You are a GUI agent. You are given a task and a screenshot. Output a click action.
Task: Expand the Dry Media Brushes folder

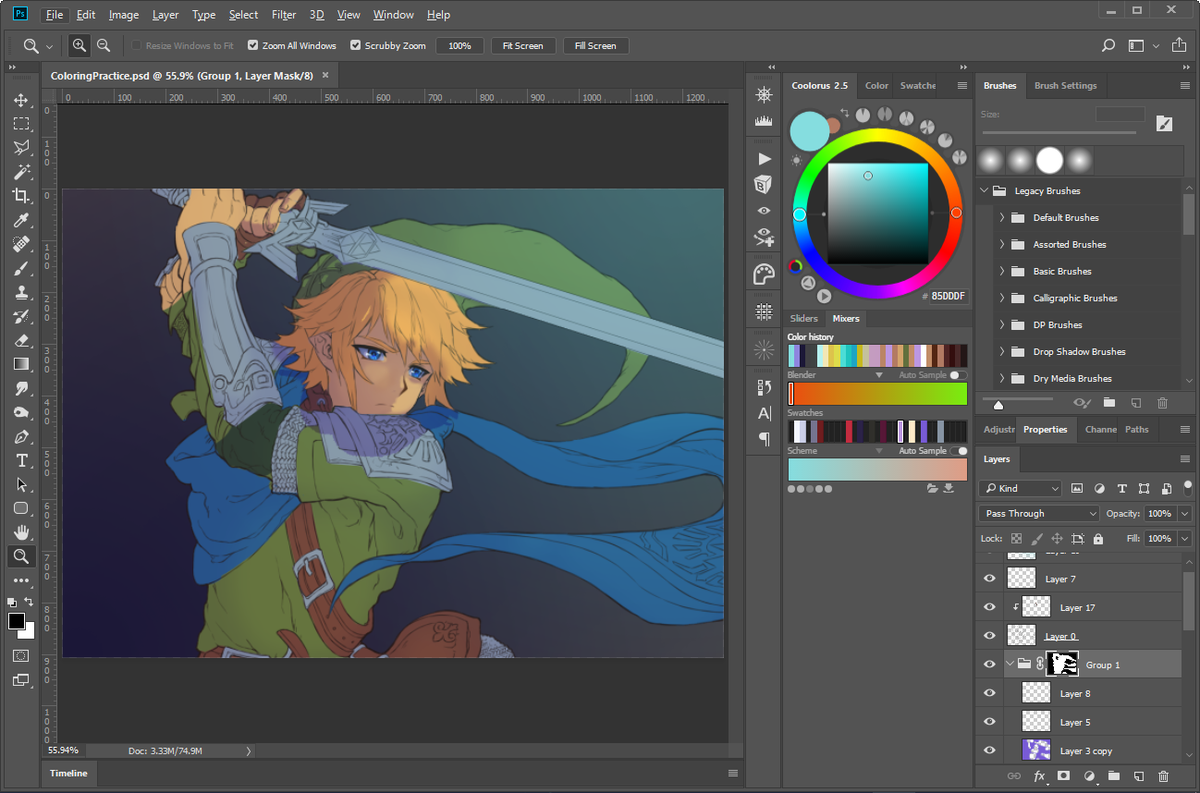coord(1002,378)
